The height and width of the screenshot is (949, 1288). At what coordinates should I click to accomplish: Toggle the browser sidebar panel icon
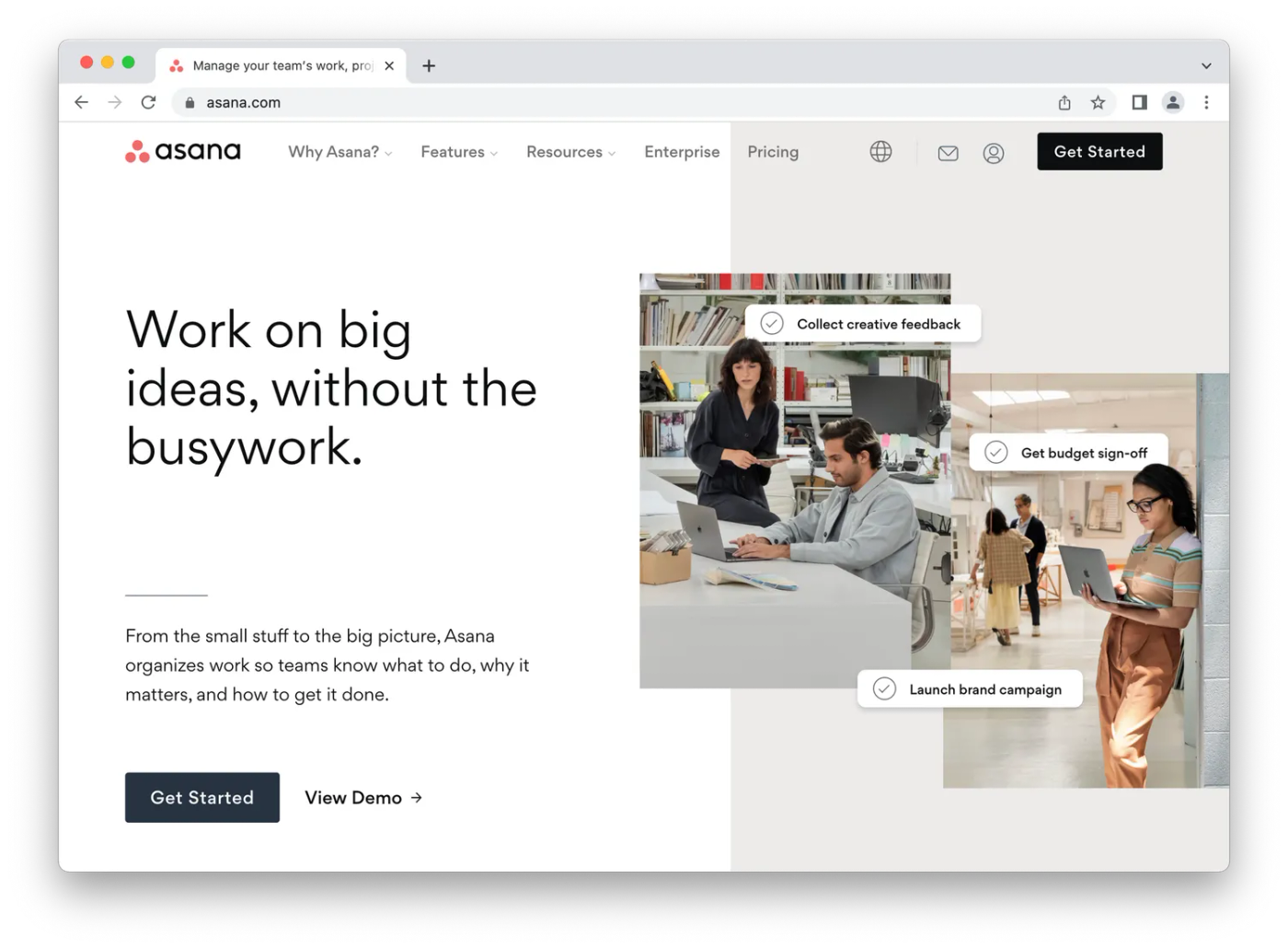click(x=1138, y=102)
